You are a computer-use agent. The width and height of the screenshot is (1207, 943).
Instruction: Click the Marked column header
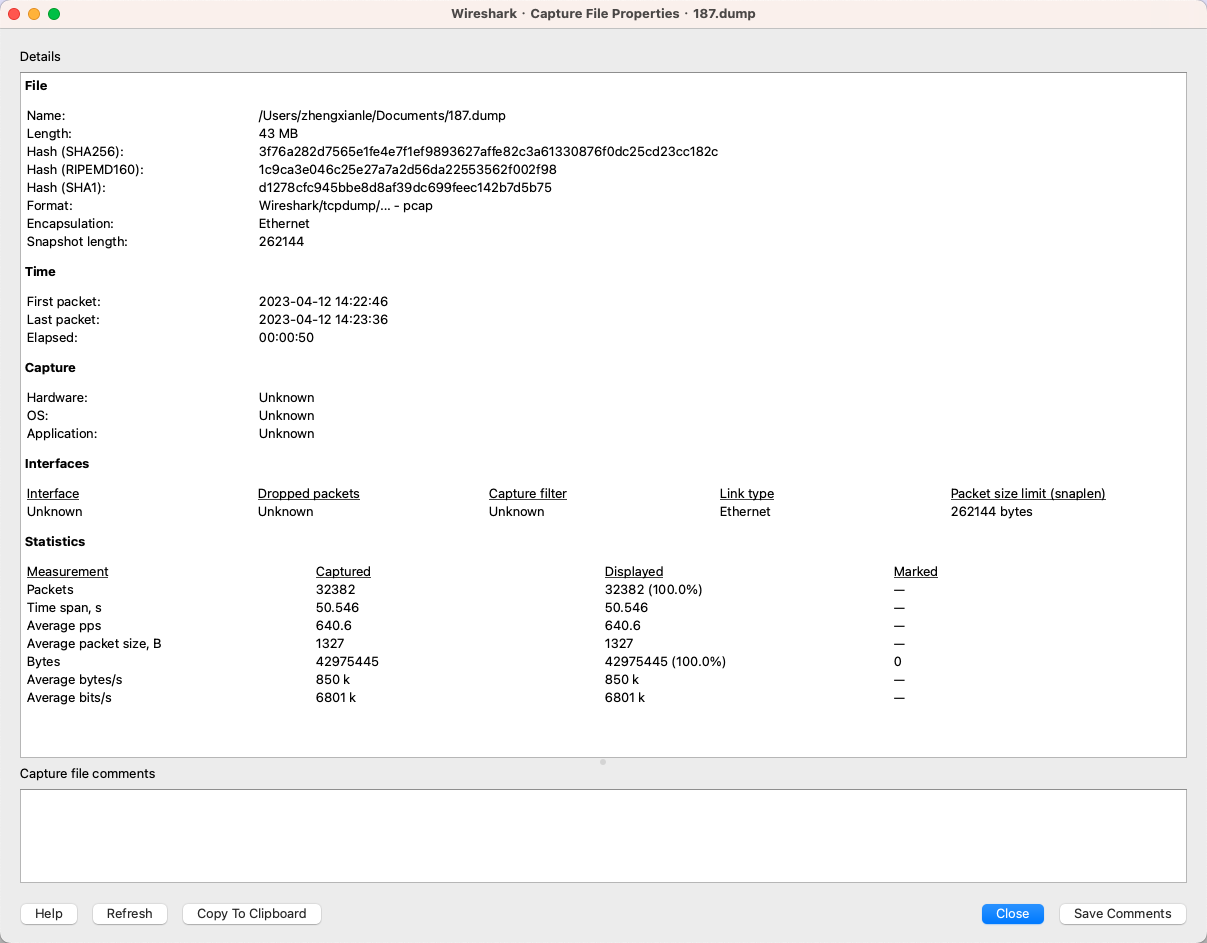(915, 571)
